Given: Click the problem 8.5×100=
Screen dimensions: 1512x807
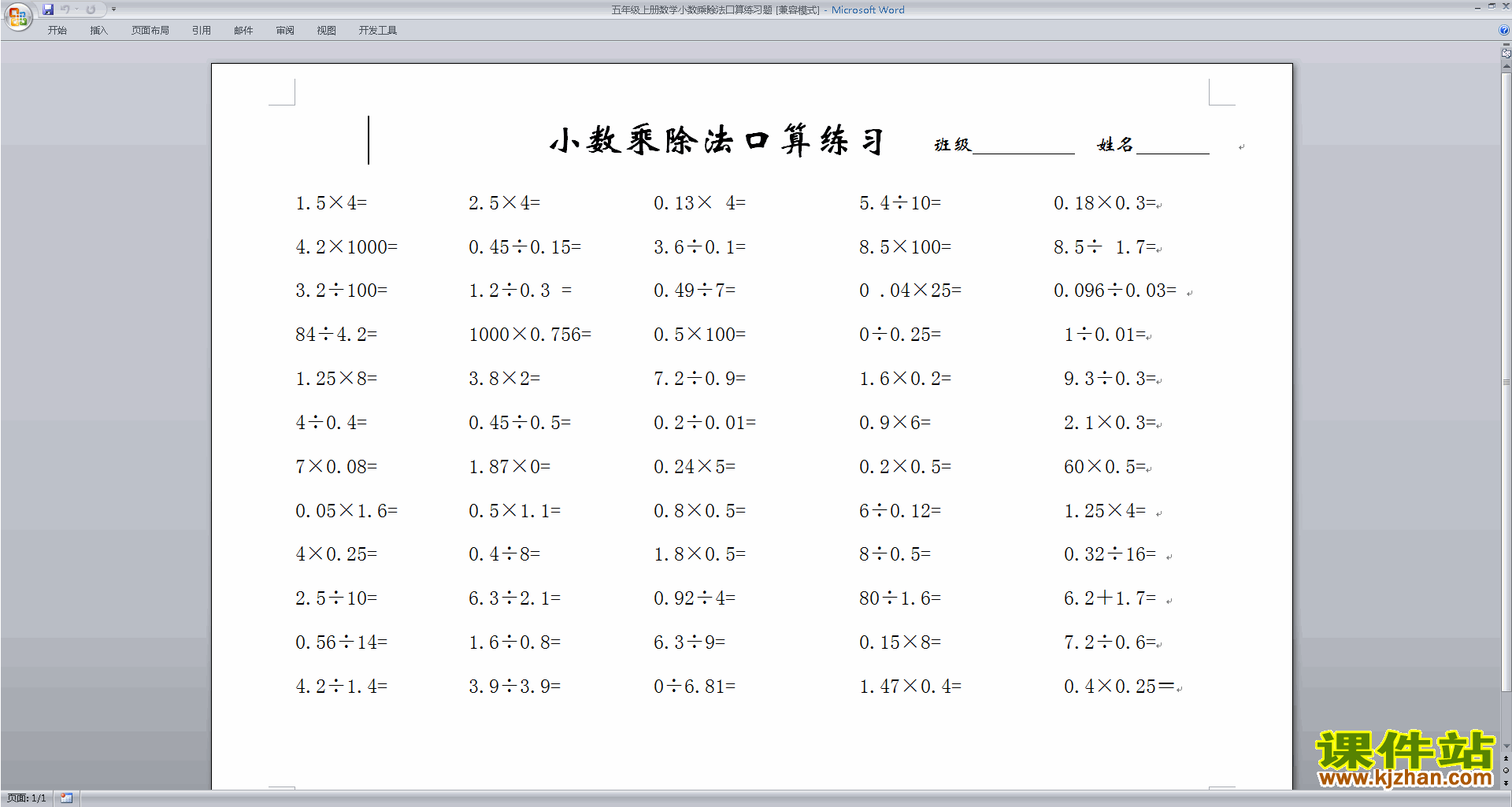Looking at the screenshot, I should click(905, 247).
